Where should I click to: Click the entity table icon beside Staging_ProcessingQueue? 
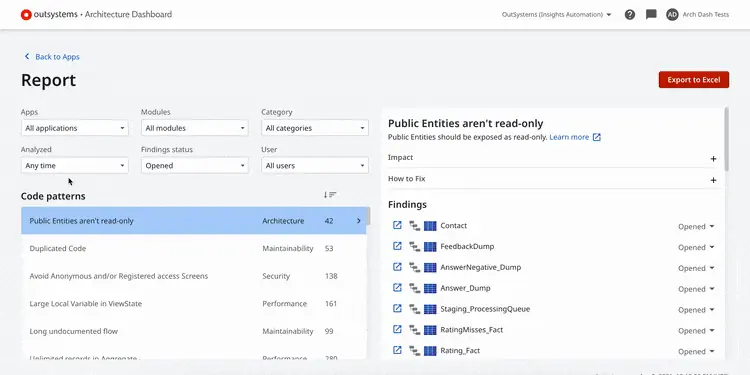pyautogui.click(x=430, y=309)
